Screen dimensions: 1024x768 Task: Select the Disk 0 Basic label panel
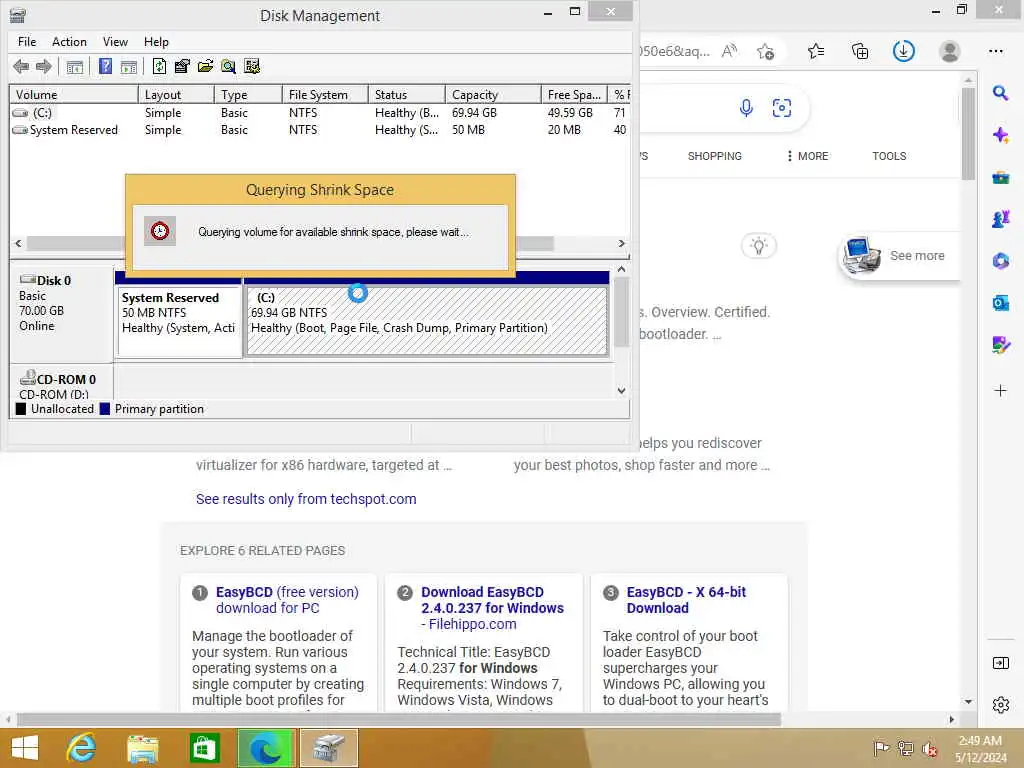[x=61, y=313]
